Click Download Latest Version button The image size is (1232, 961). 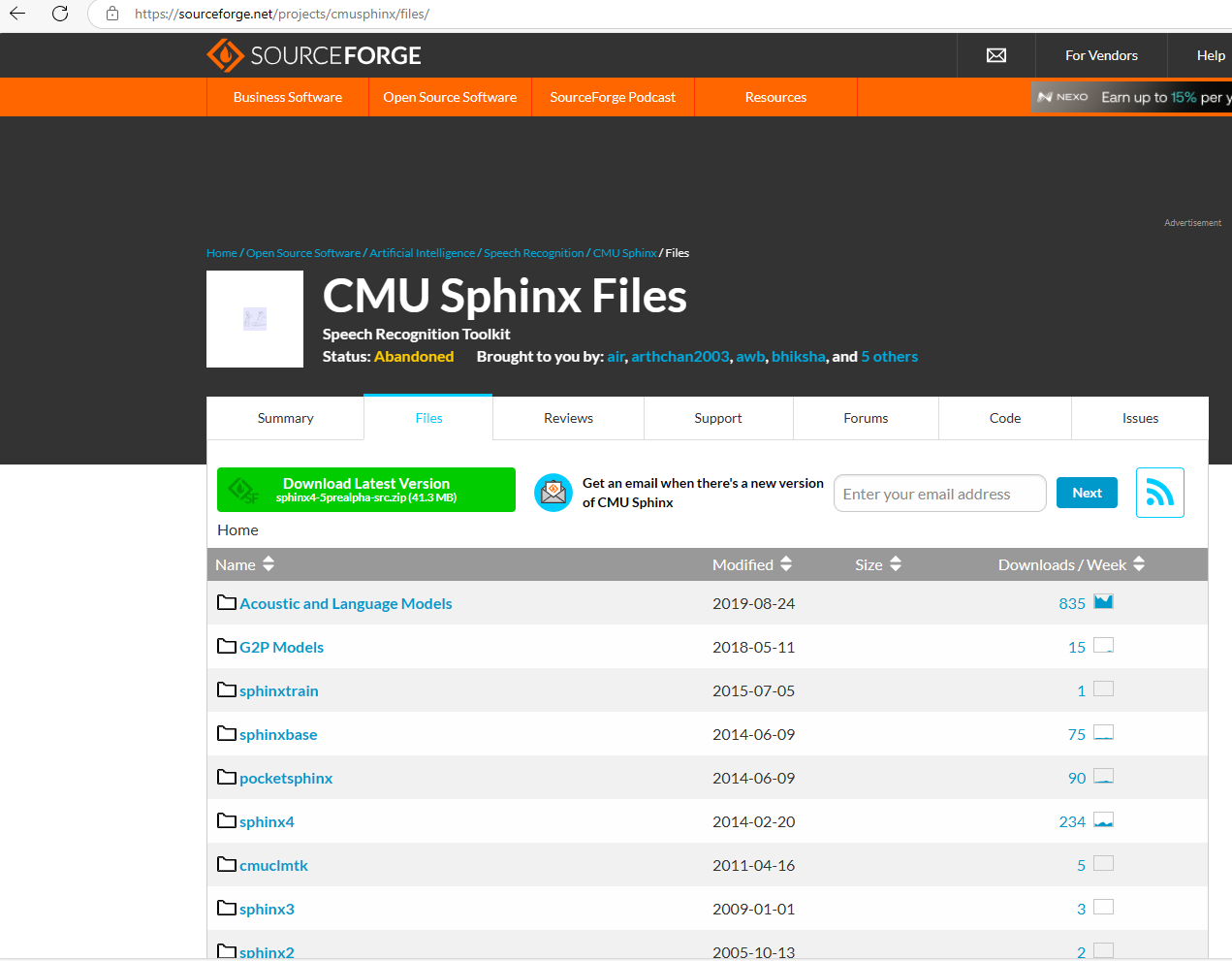(x=366, y=490)
